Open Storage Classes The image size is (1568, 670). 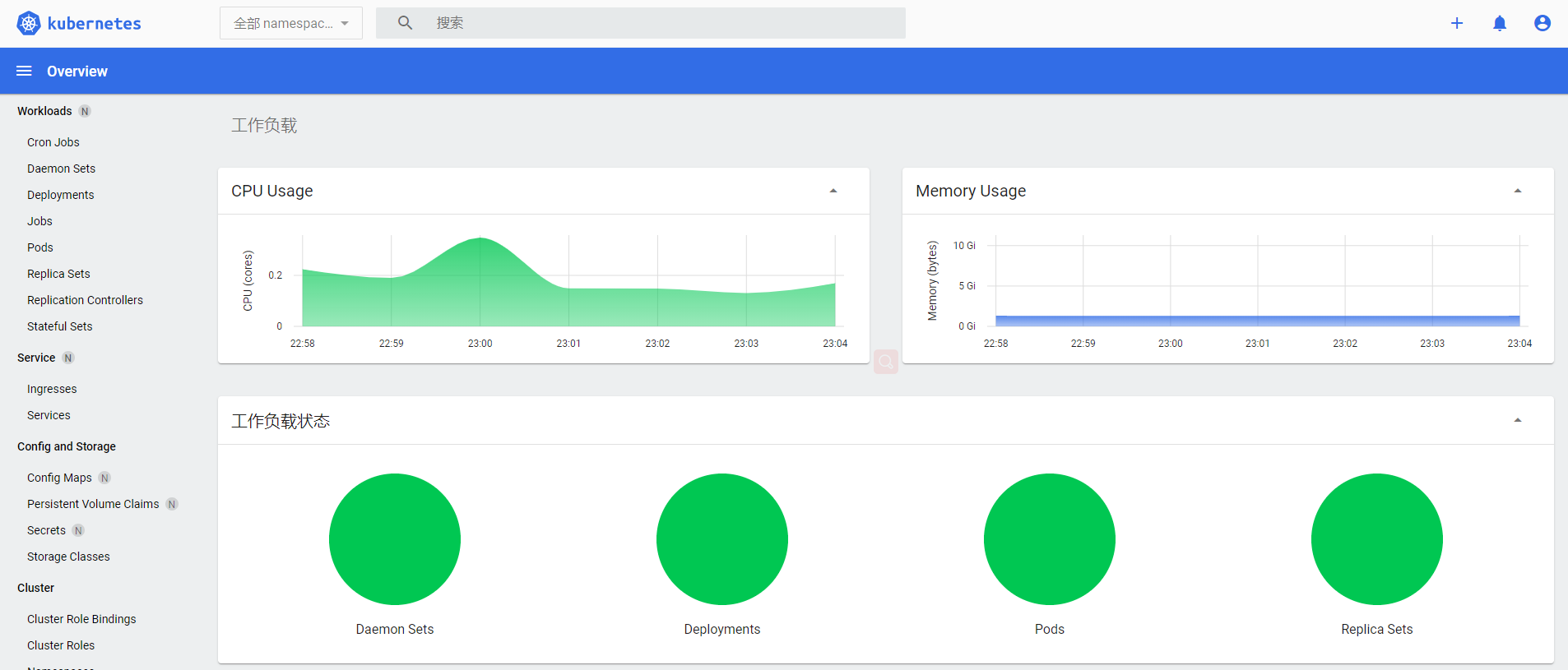68,557
